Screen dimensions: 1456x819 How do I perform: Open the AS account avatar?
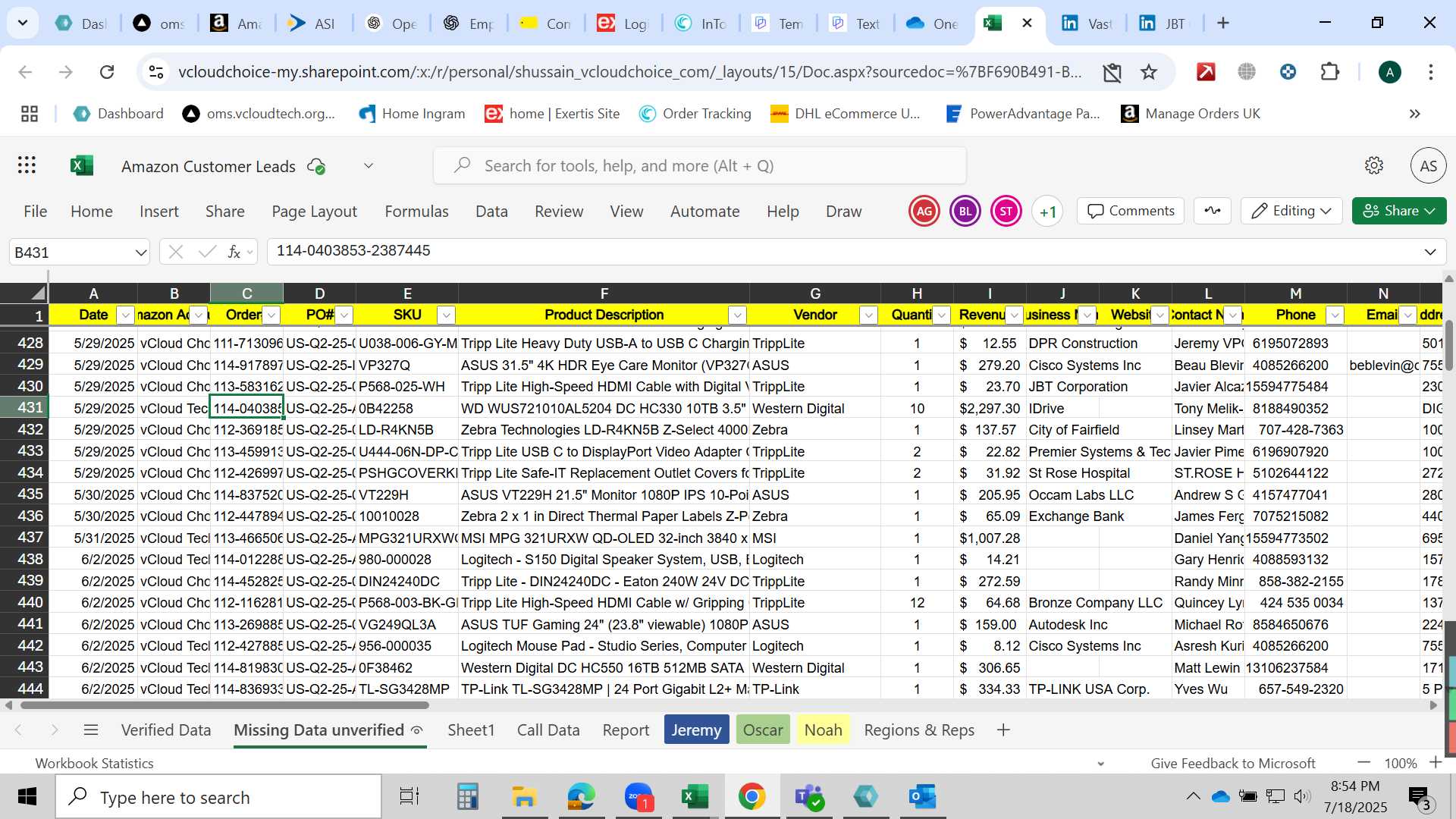1428,165
